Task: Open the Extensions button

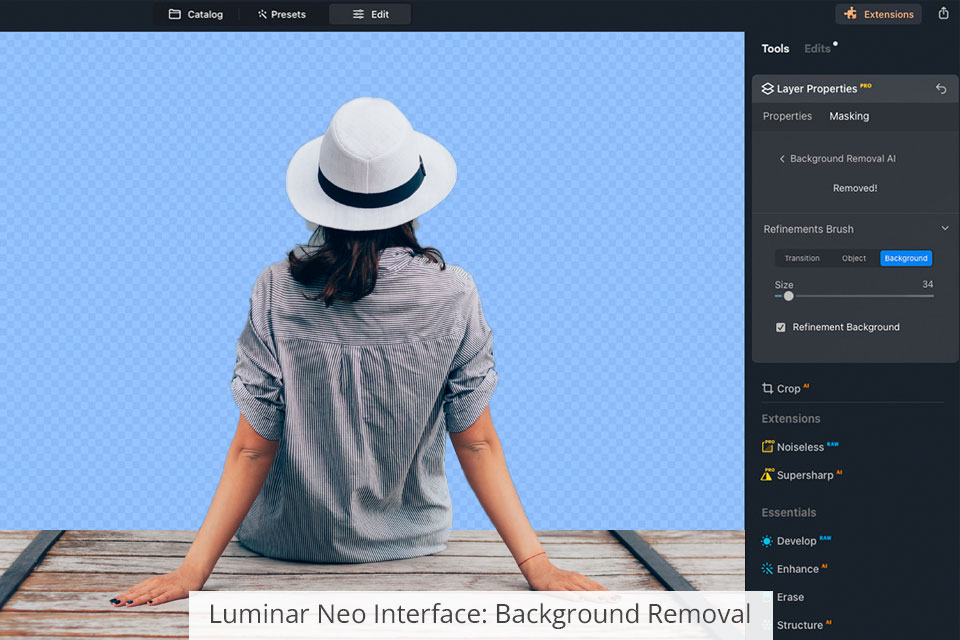Action: coord(879,14)
